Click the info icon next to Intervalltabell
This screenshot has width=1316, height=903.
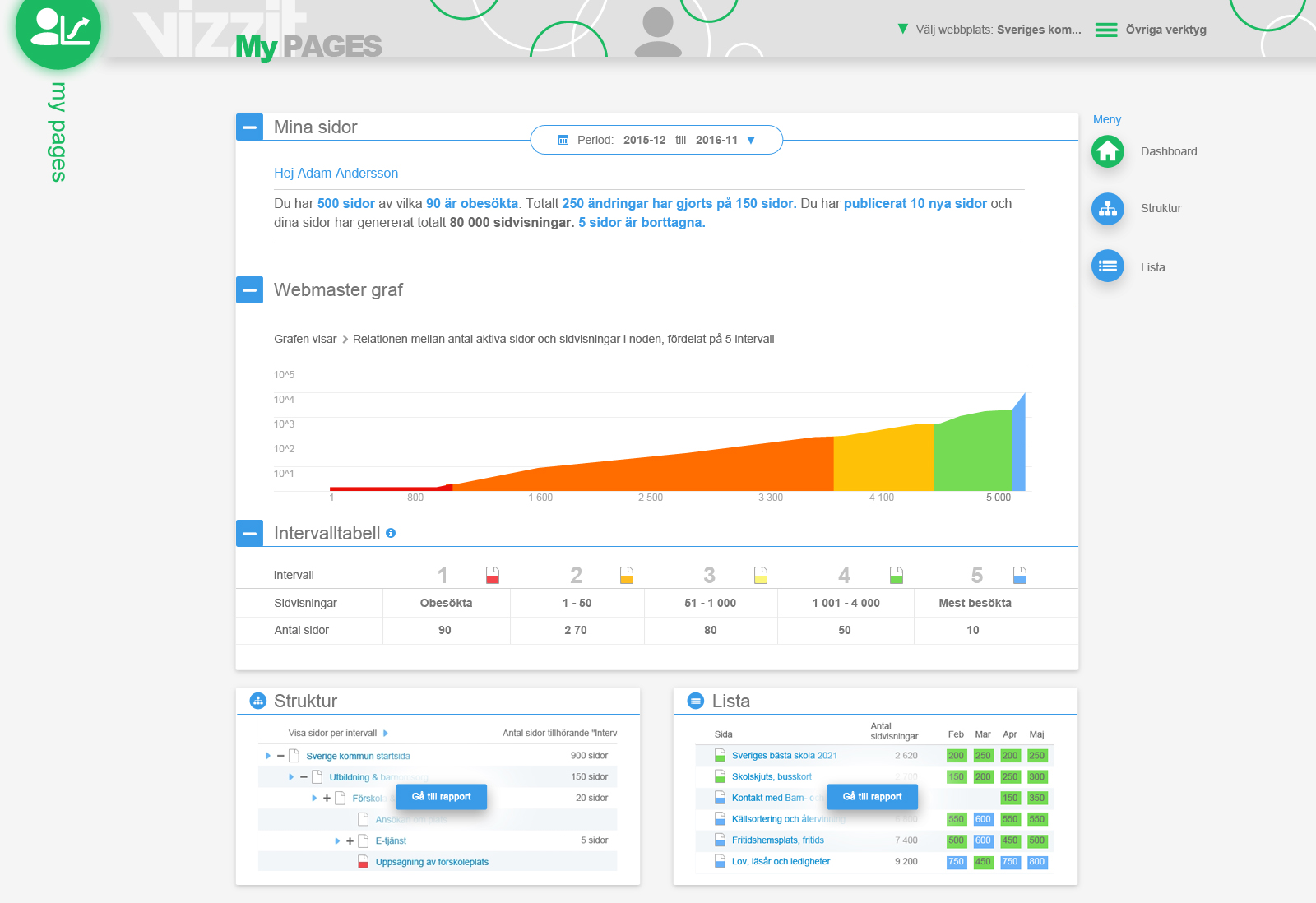point(391,533)
